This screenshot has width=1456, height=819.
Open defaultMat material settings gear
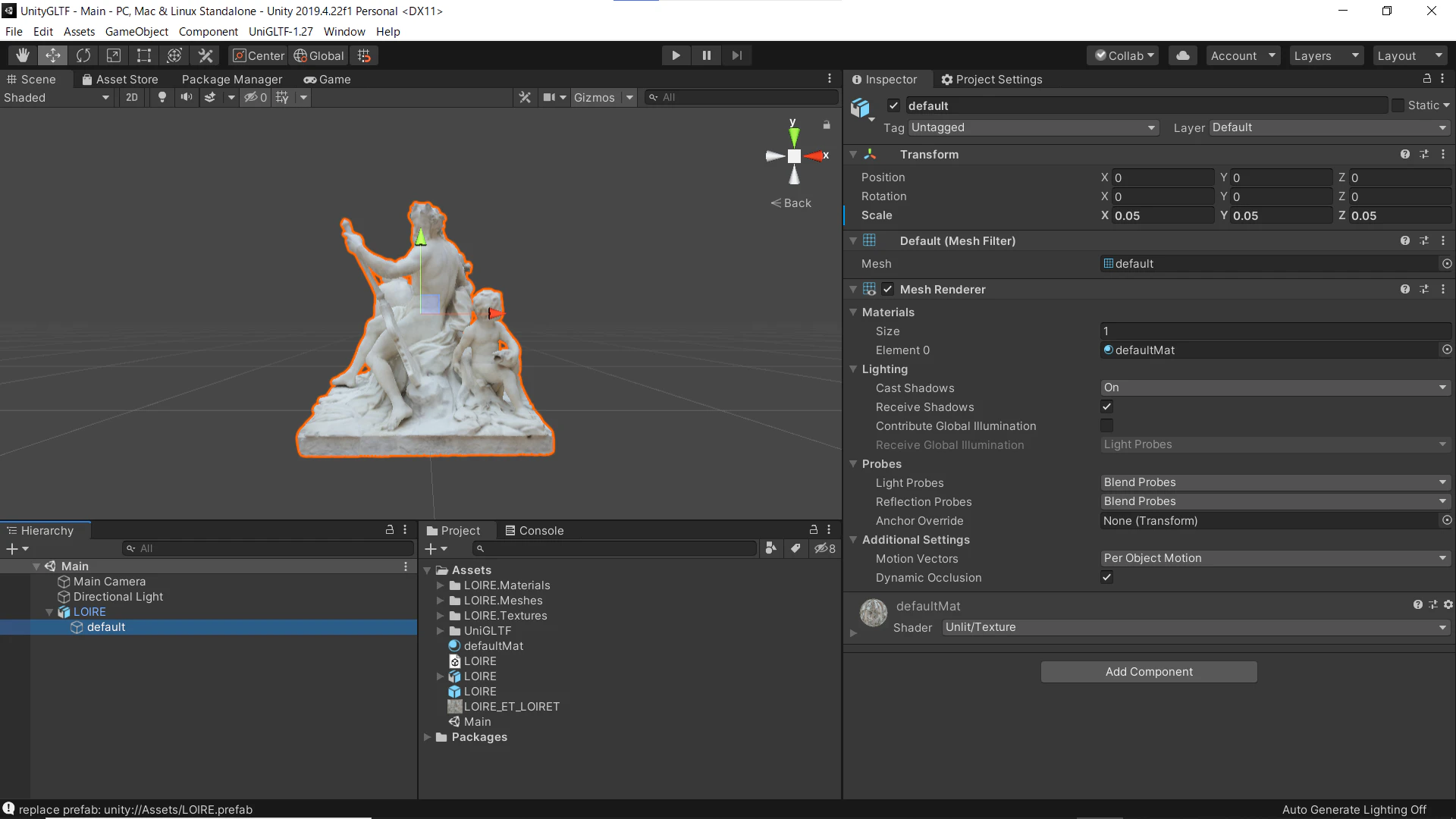click(1448, 604)
